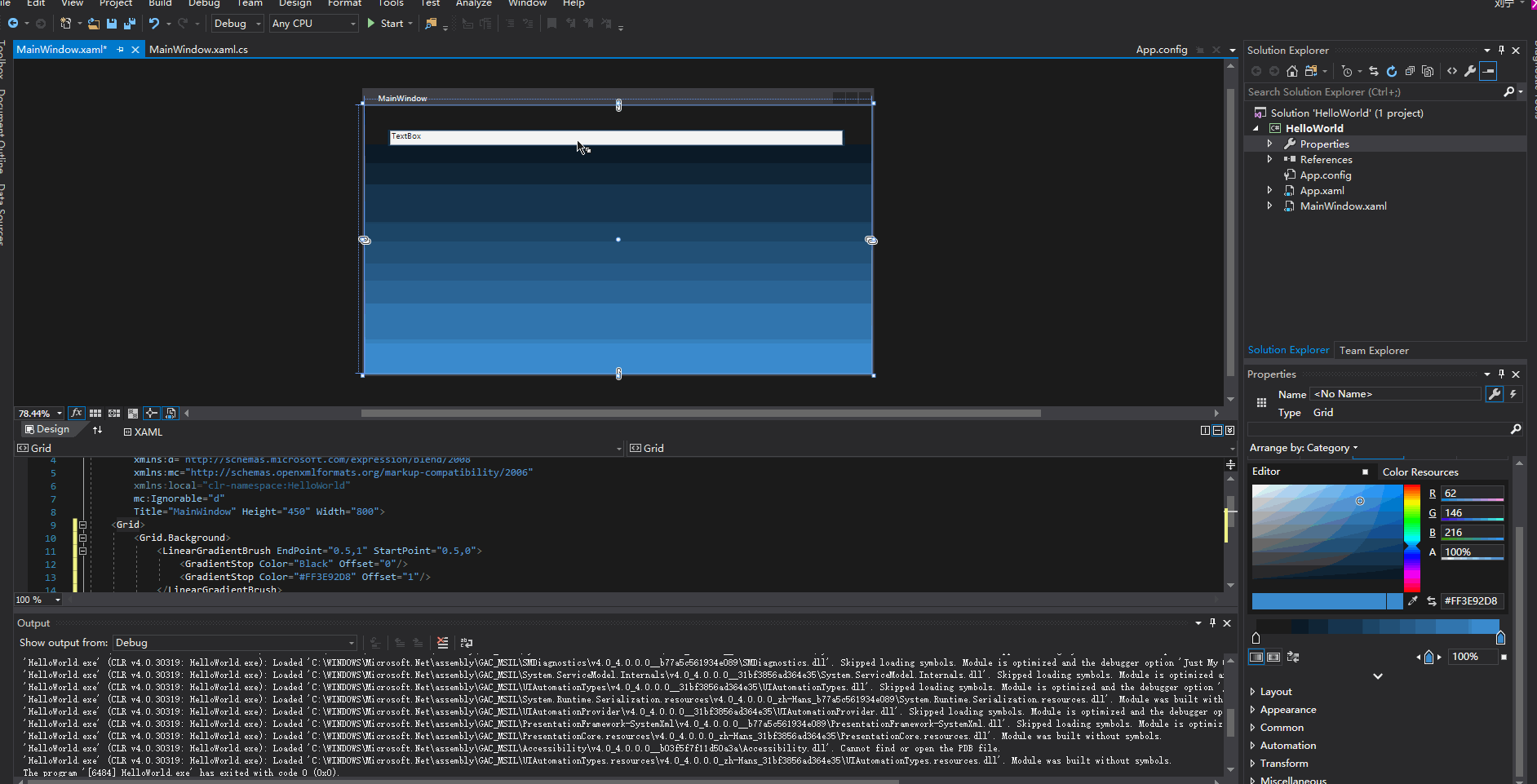Collapse All nodes in Solution Explorer
Image resolution: width=1537 pixels, height=784 pixels.
(1410, 71)
